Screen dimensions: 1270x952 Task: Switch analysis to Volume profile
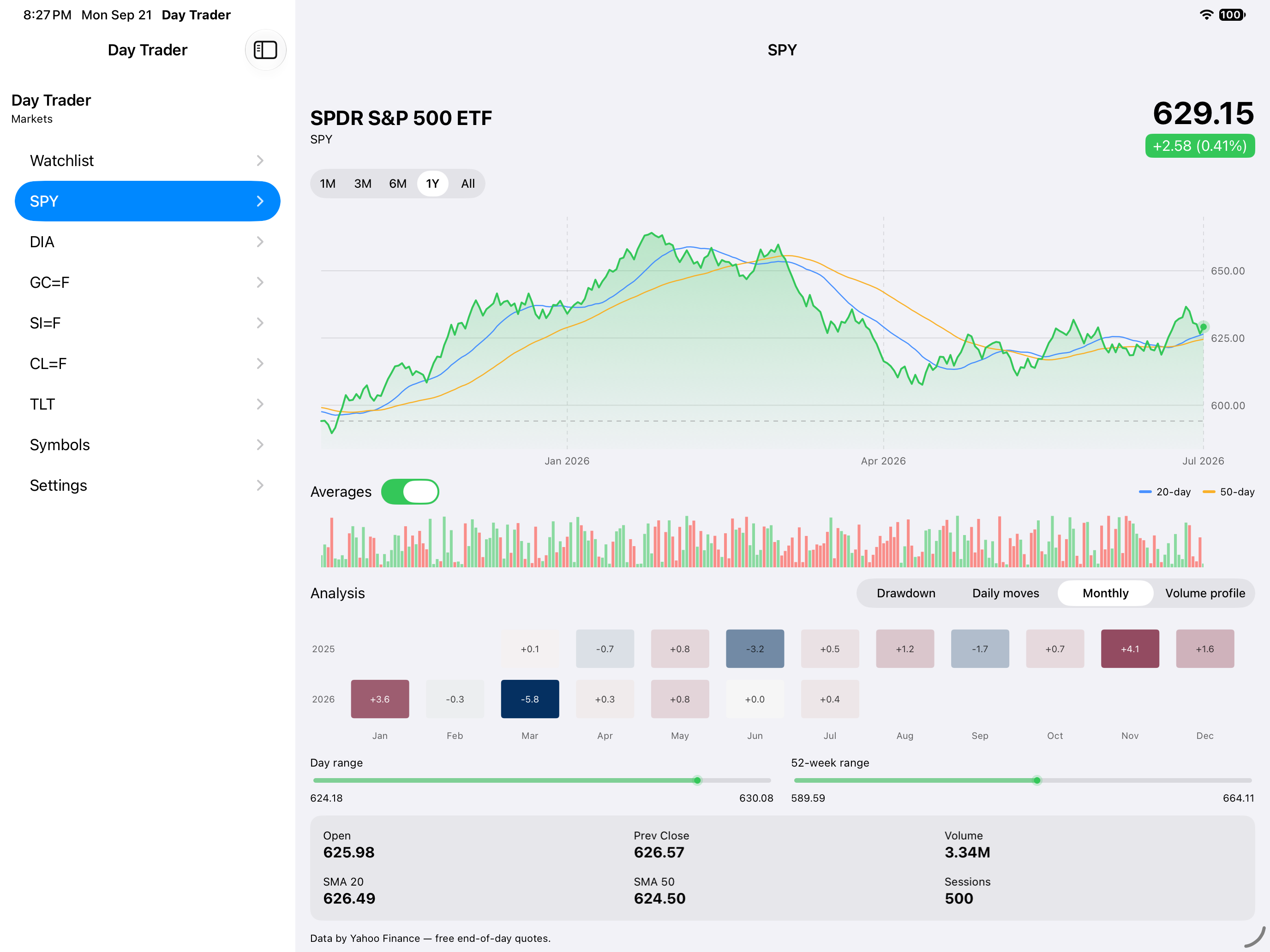[1205, 593]
